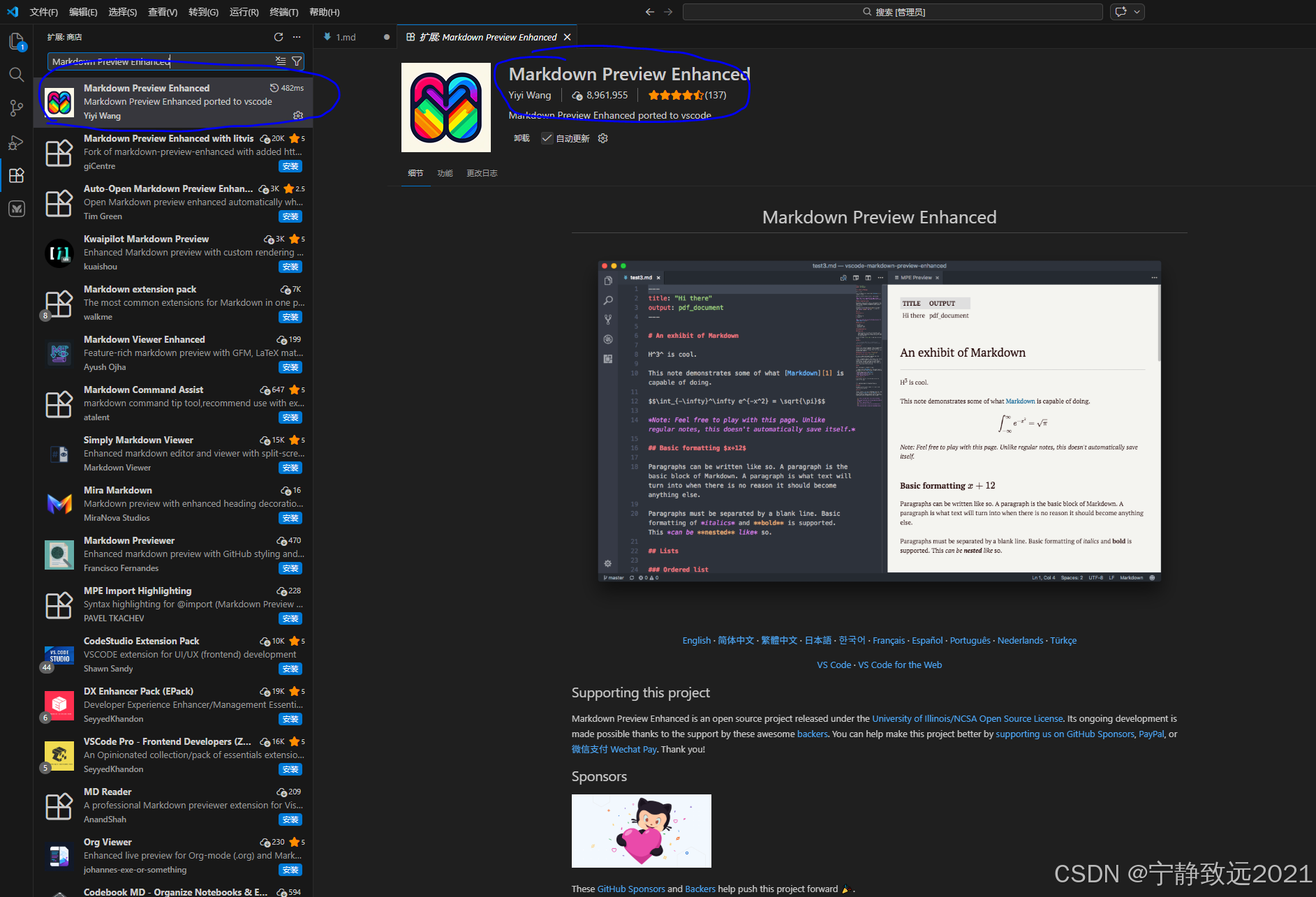Open the 帮助(H) menu
The image size is (1316, 897).
325,12
